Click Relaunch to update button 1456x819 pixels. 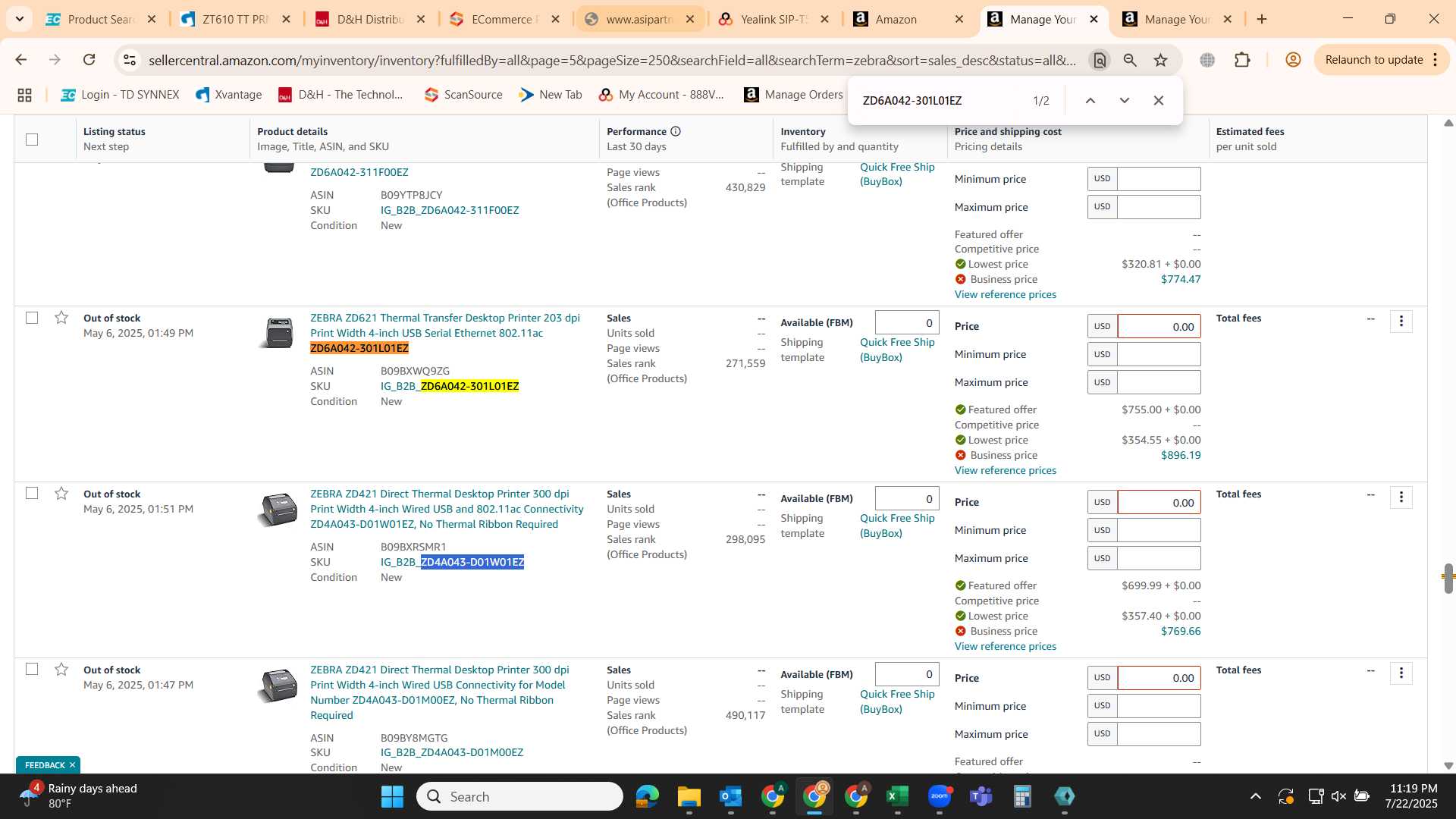coord(1373,60)
